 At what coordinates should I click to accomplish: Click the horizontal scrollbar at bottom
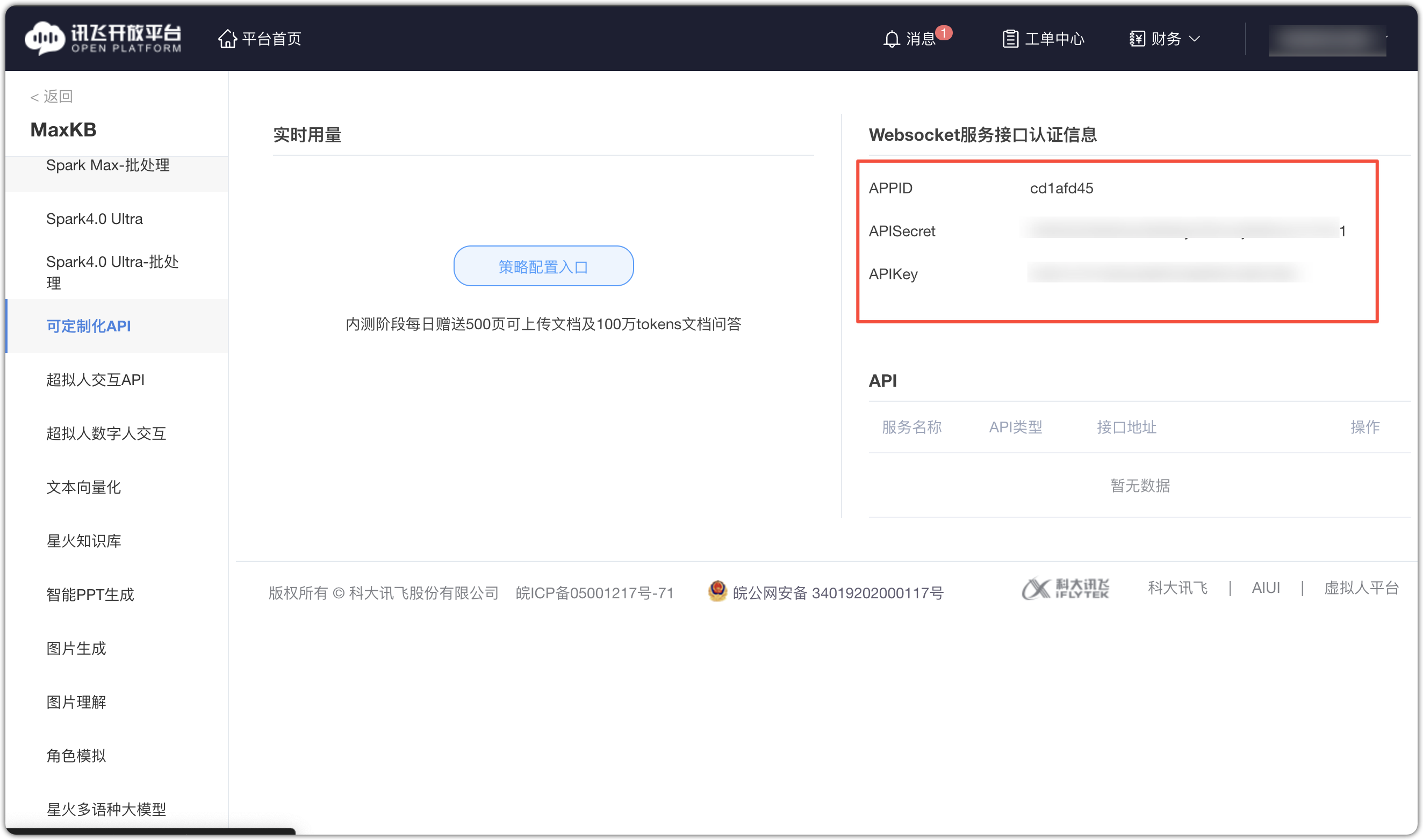click(x=150, y=831)
